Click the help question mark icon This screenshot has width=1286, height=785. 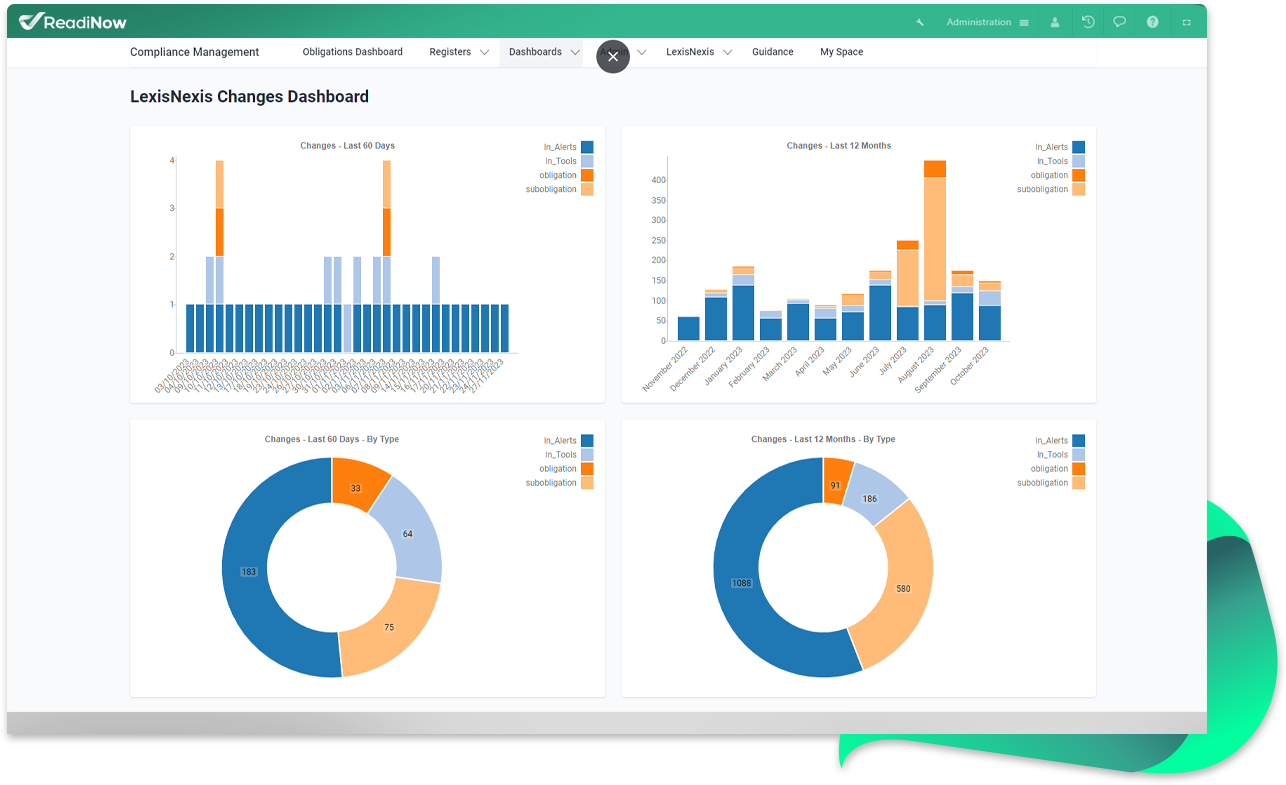pos(1152,22)
